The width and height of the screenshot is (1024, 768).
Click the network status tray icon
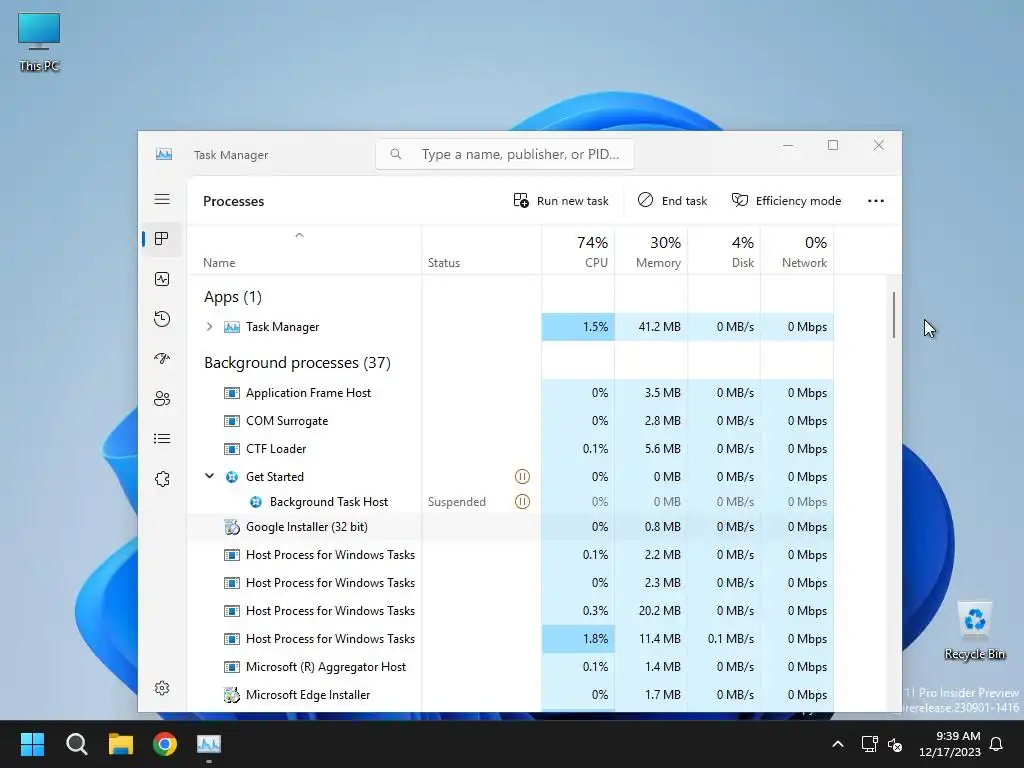(869, 744)
